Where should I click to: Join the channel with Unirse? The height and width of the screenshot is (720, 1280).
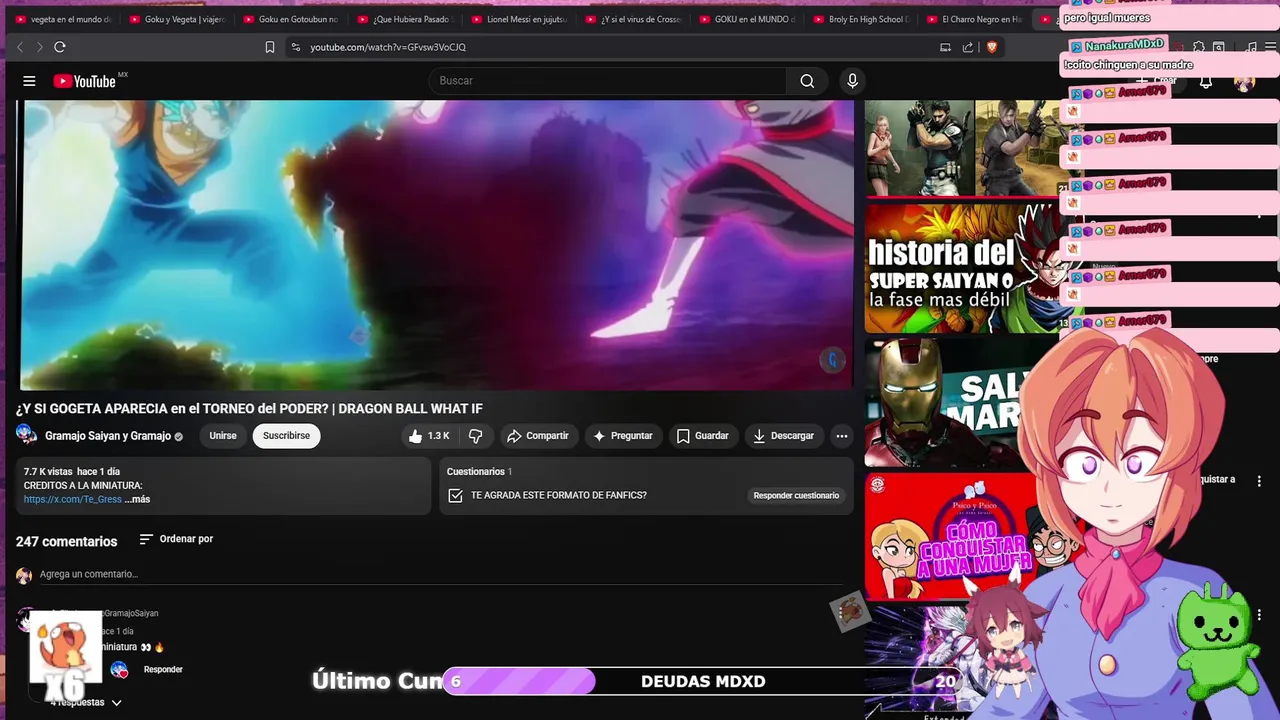223,436
